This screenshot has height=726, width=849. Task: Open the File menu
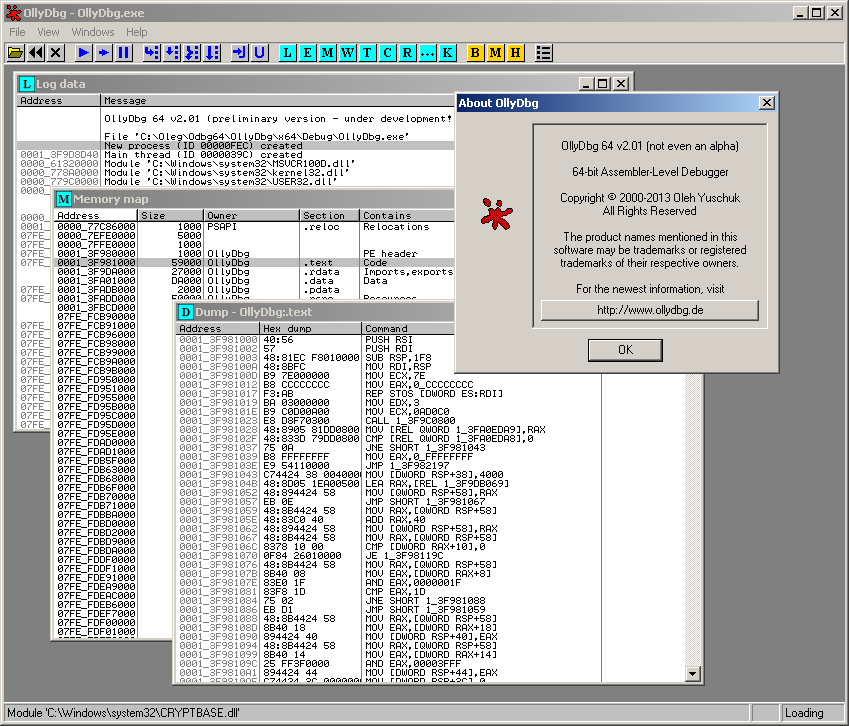tap(17, 32)
